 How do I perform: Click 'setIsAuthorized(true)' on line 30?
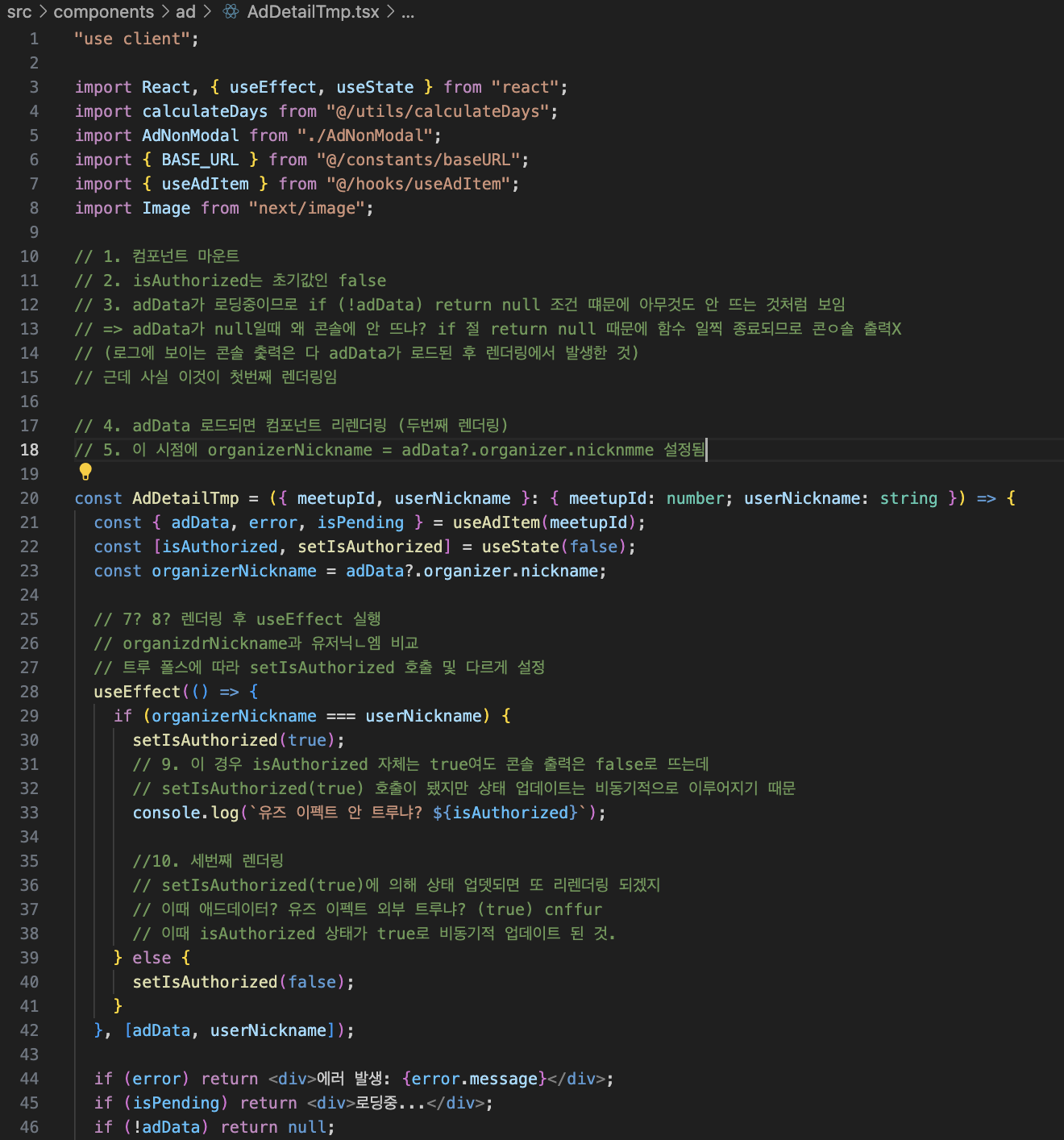pyautogui.click(x=234, y=740)
